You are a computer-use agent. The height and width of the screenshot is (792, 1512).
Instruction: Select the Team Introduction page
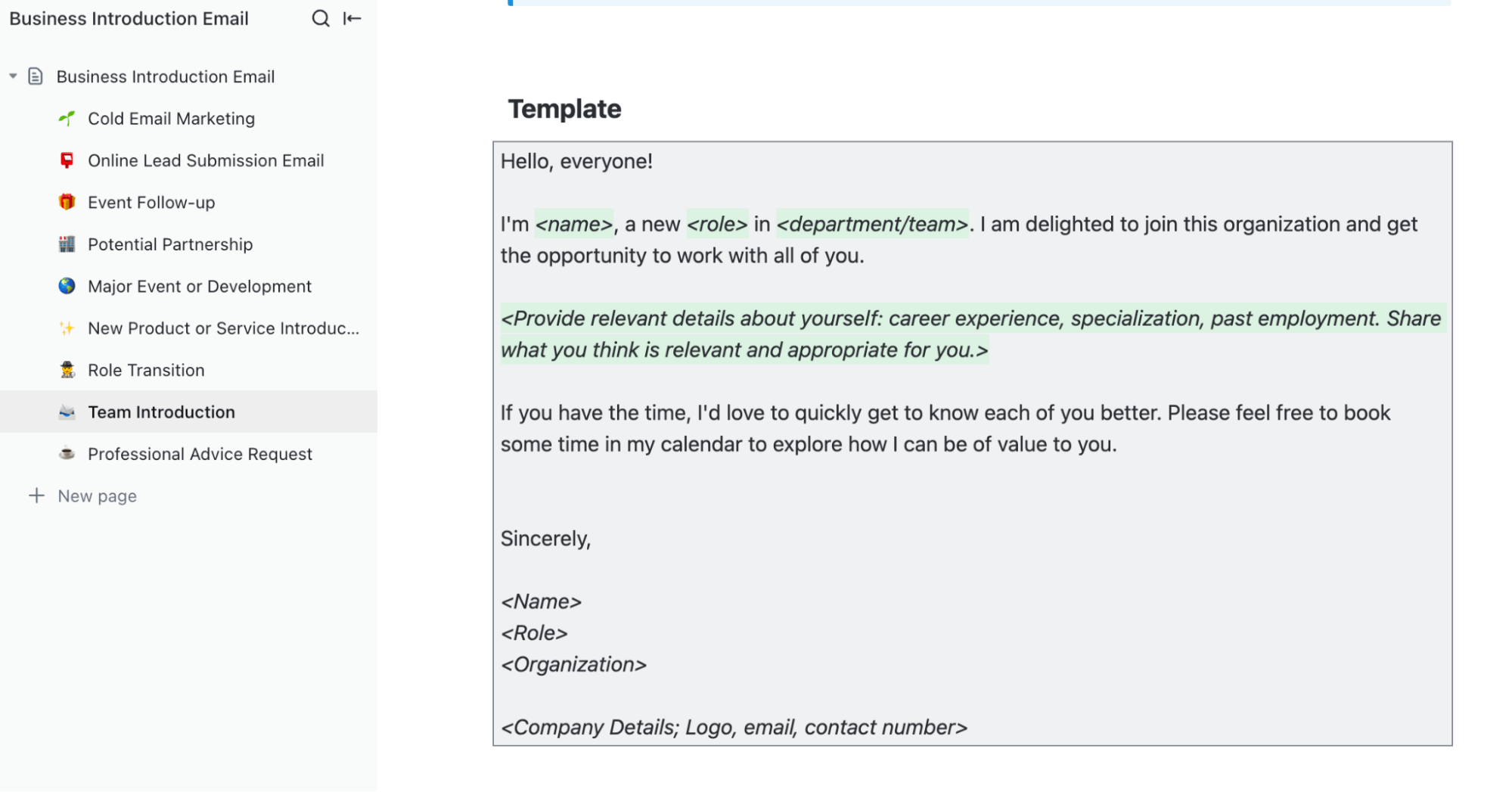[161, 412]
